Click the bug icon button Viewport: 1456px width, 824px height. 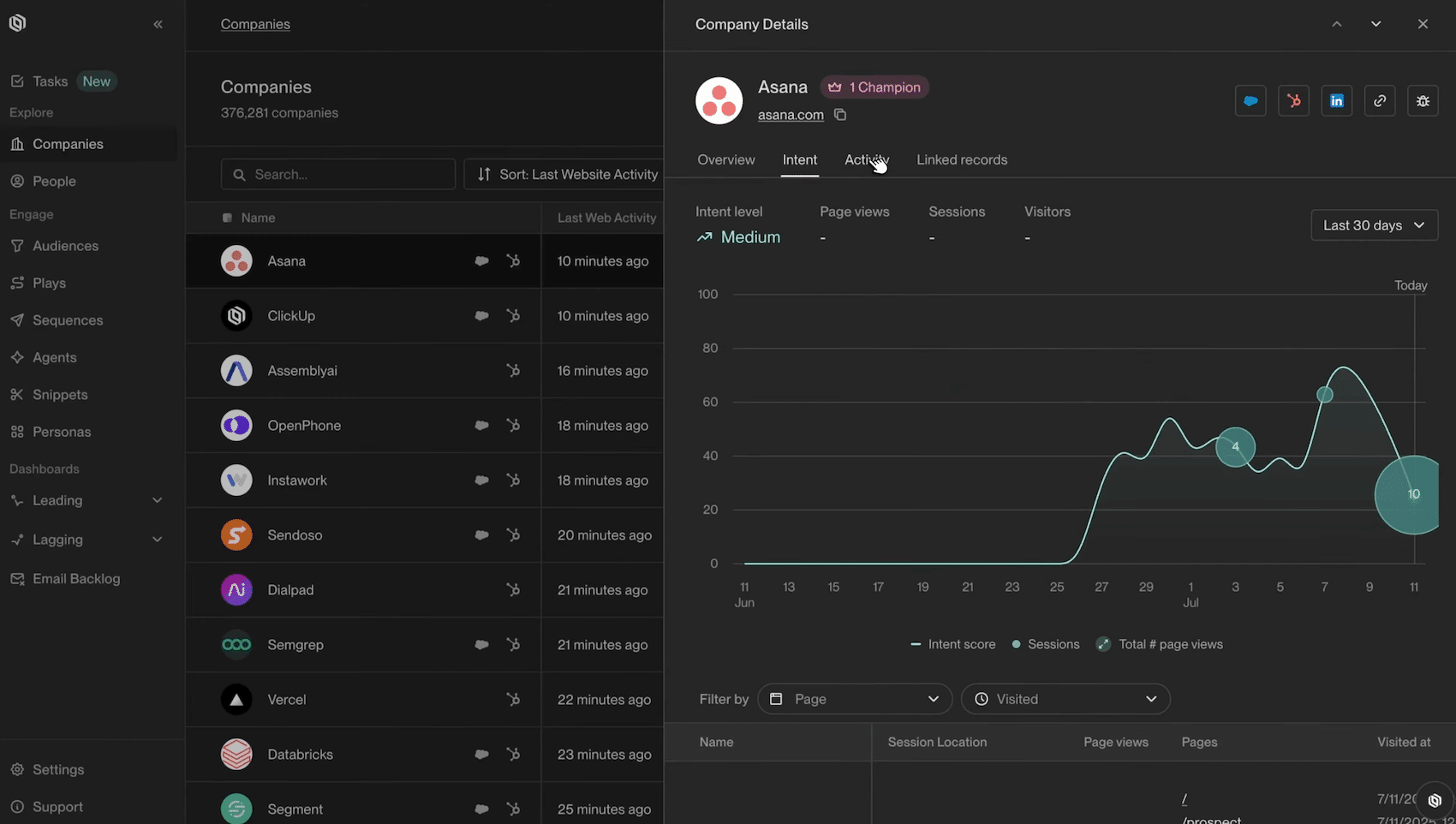(x=1423, y=101)
